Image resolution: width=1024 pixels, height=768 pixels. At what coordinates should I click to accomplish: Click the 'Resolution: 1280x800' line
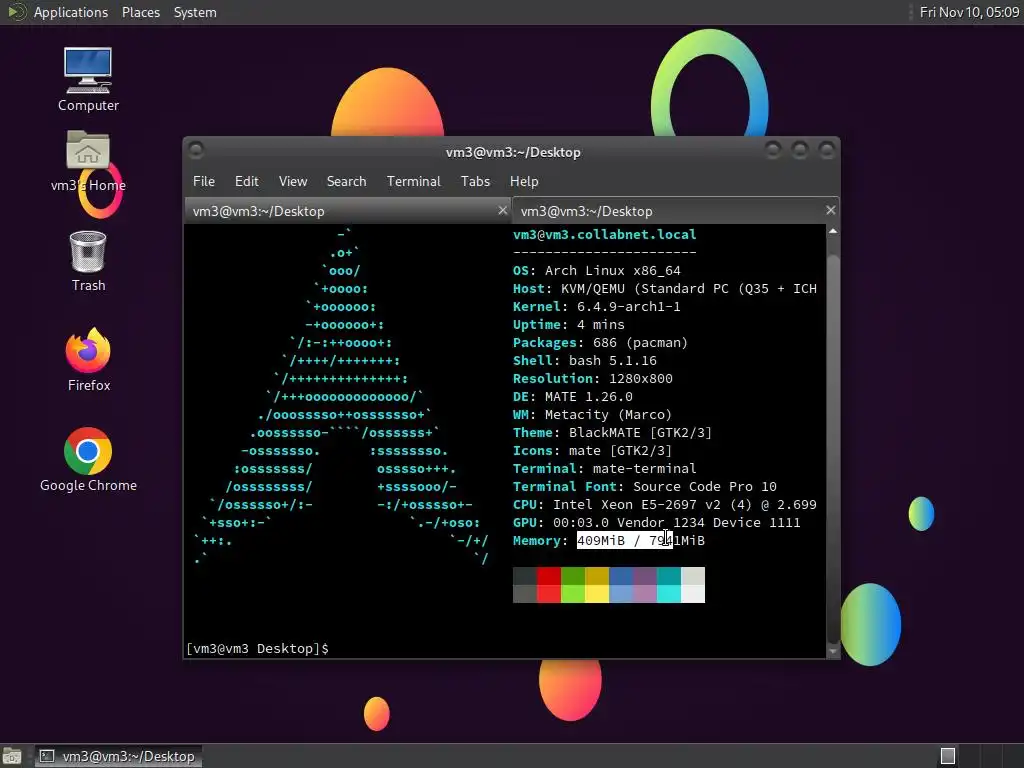pos(592,379)
